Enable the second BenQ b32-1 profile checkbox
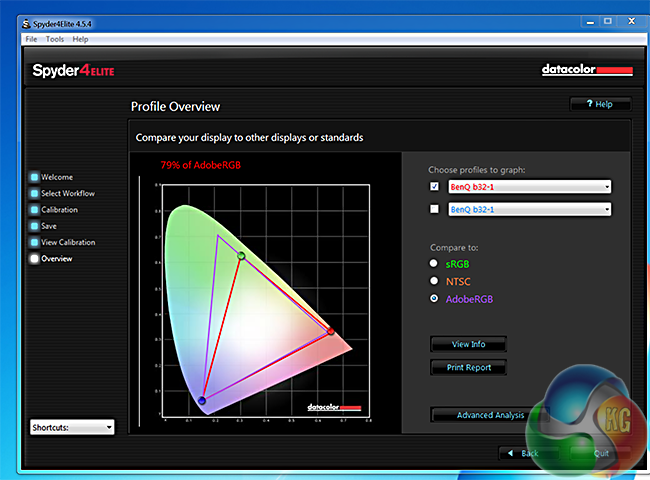Viewport: 650px width, 480px height. [x=434, y=209]
